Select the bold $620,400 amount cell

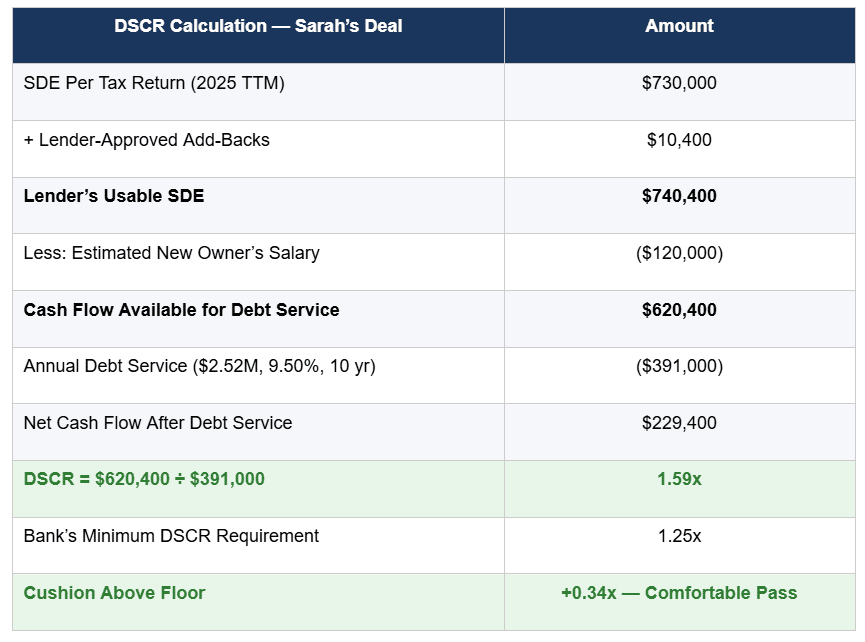point(679,310)
